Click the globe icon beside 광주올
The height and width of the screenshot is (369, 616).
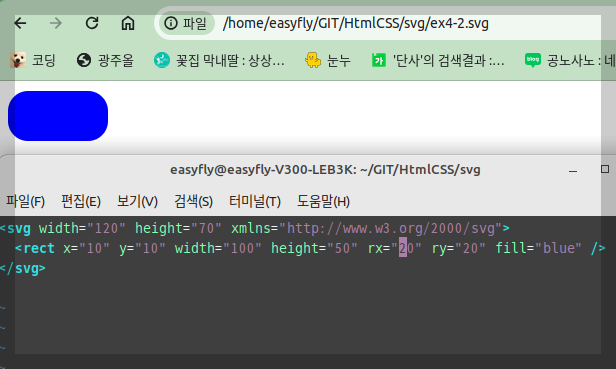84,60
